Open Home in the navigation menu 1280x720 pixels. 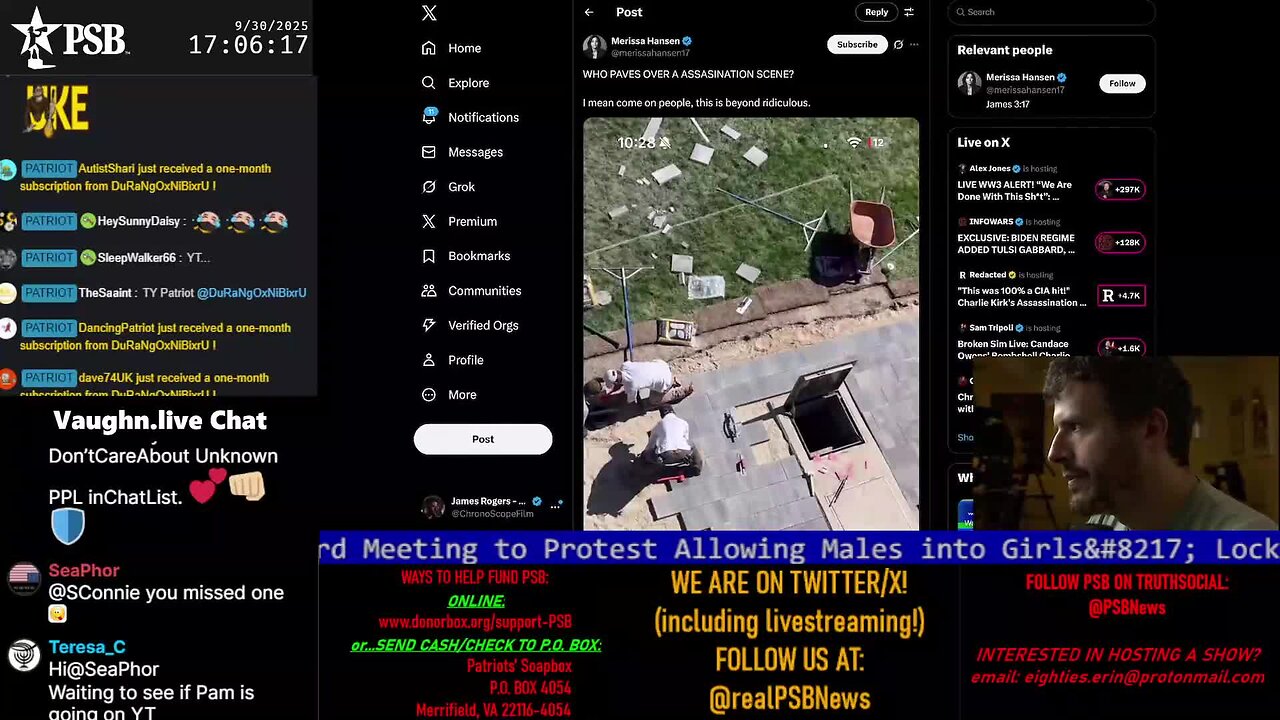click(464, 48)
